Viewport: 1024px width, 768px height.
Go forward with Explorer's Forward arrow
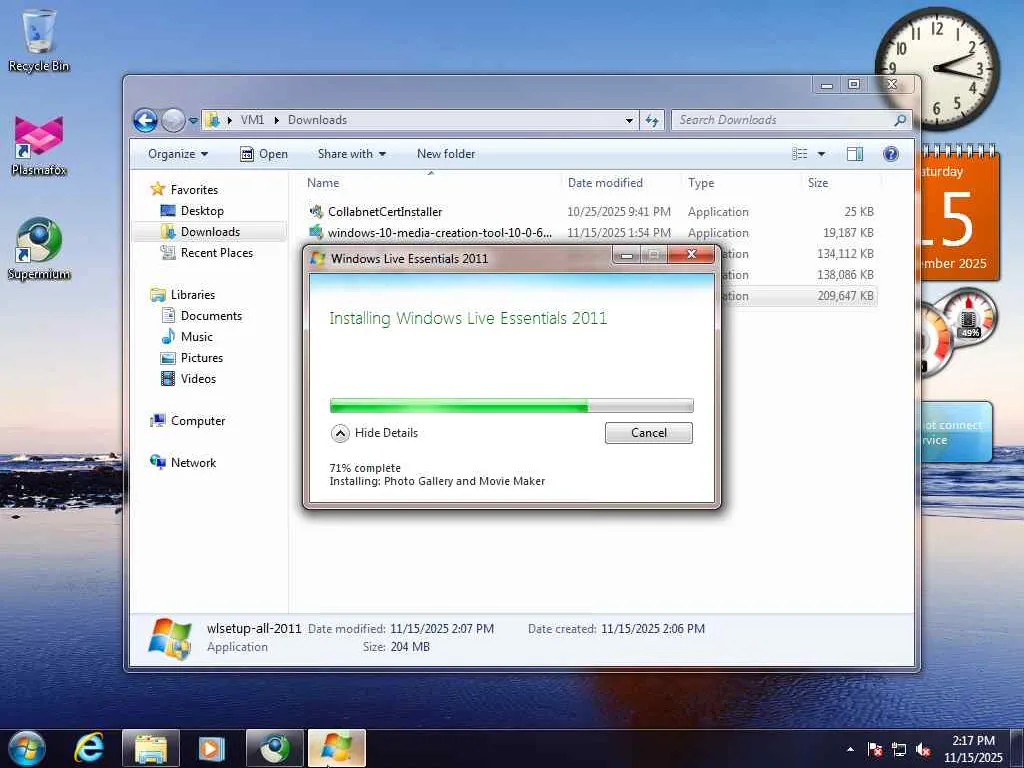pyautogui.click(x=173, y=120)
